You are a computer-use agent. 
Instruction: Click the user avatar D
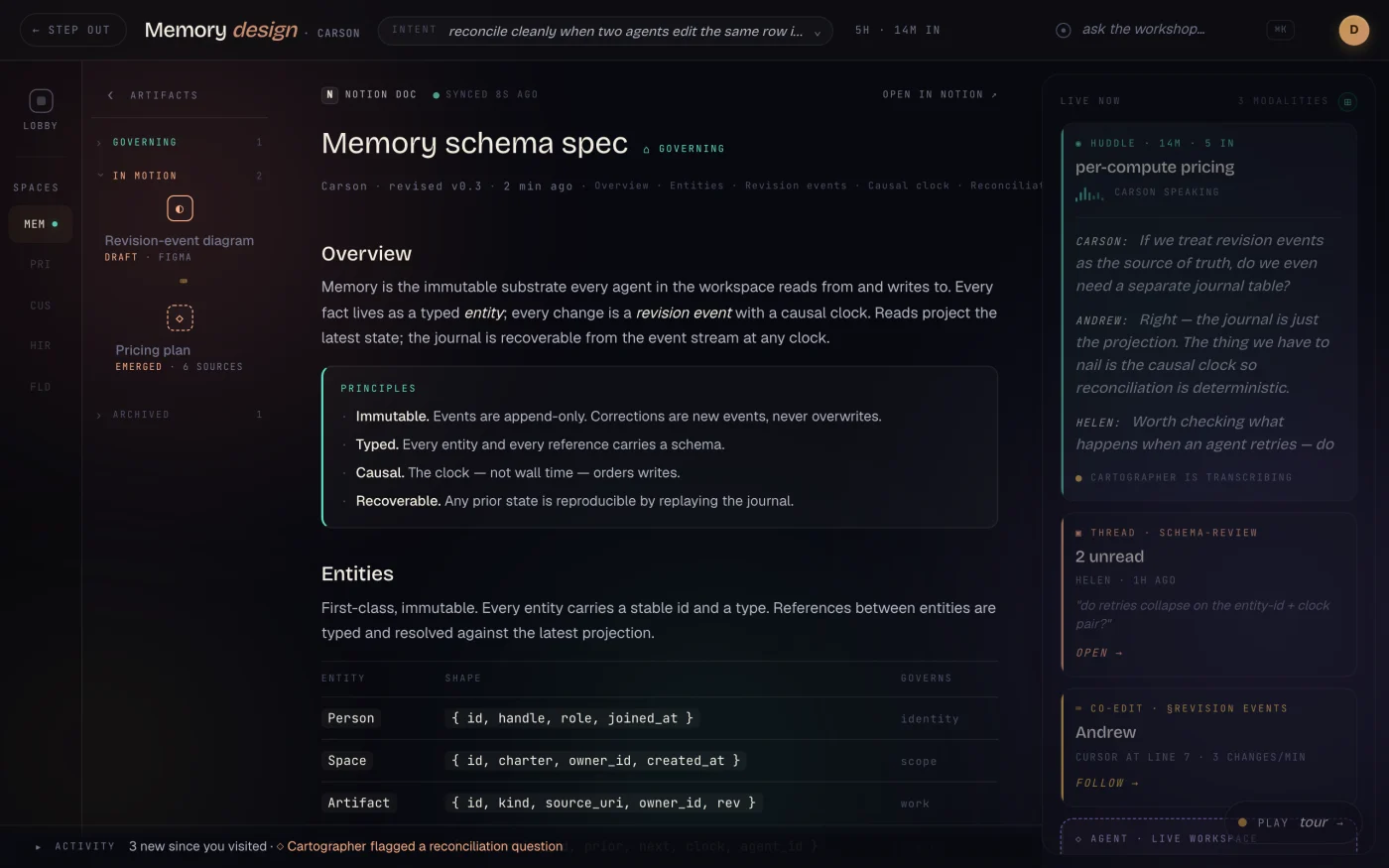[x=1354, y=31]
